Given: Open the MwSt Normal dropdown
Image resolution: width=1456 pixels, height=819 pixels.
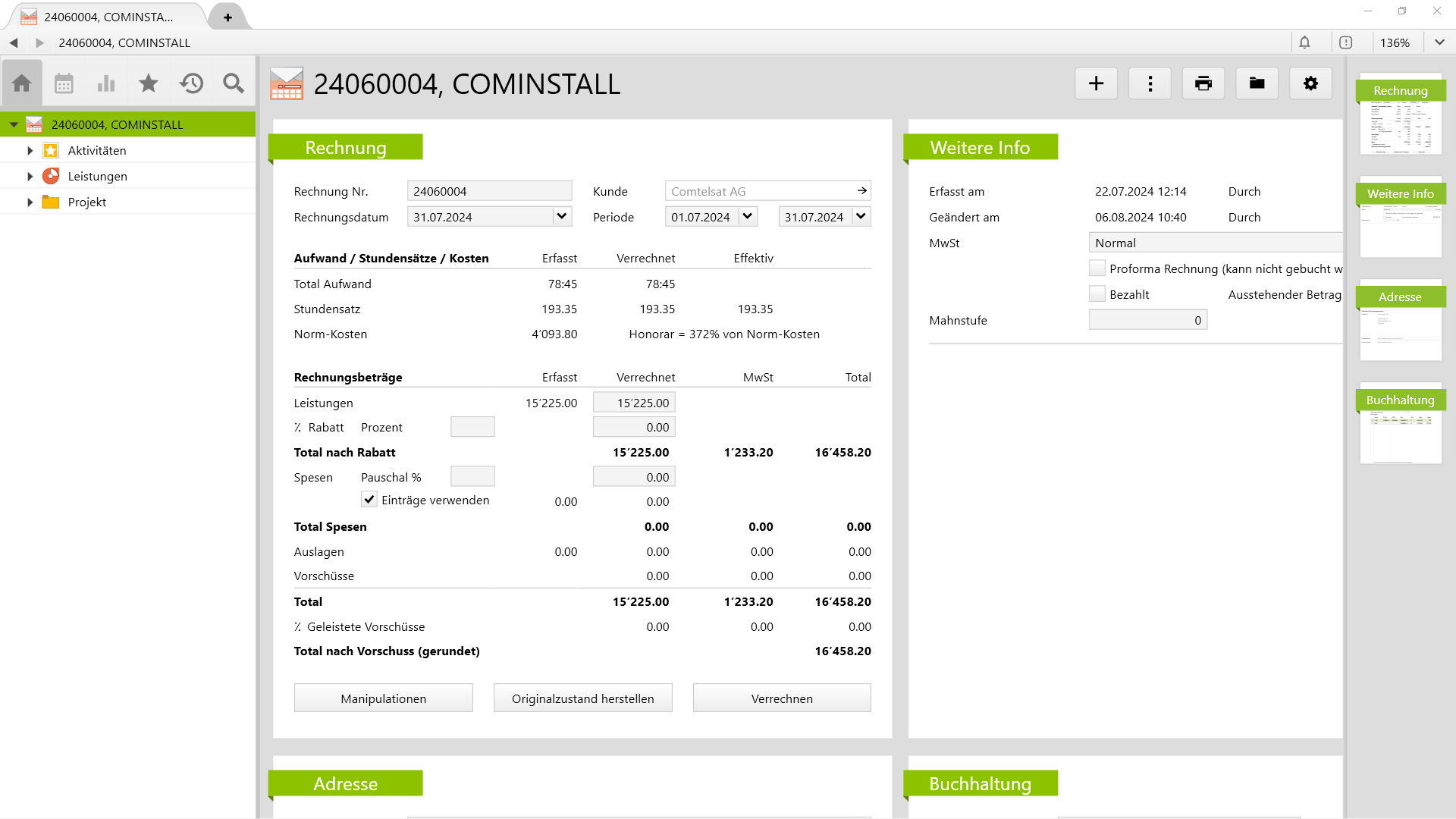Looking at the screenshot, I should (1213, 243).
